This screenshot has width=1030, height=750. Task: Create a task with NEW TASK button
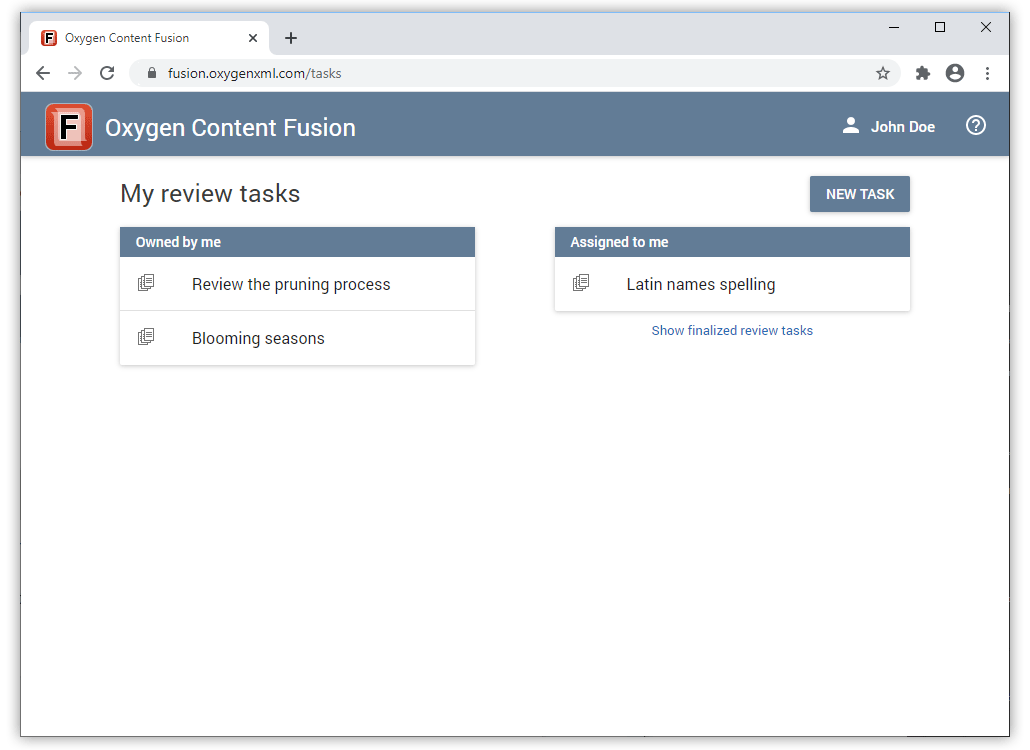coord(859,194)
